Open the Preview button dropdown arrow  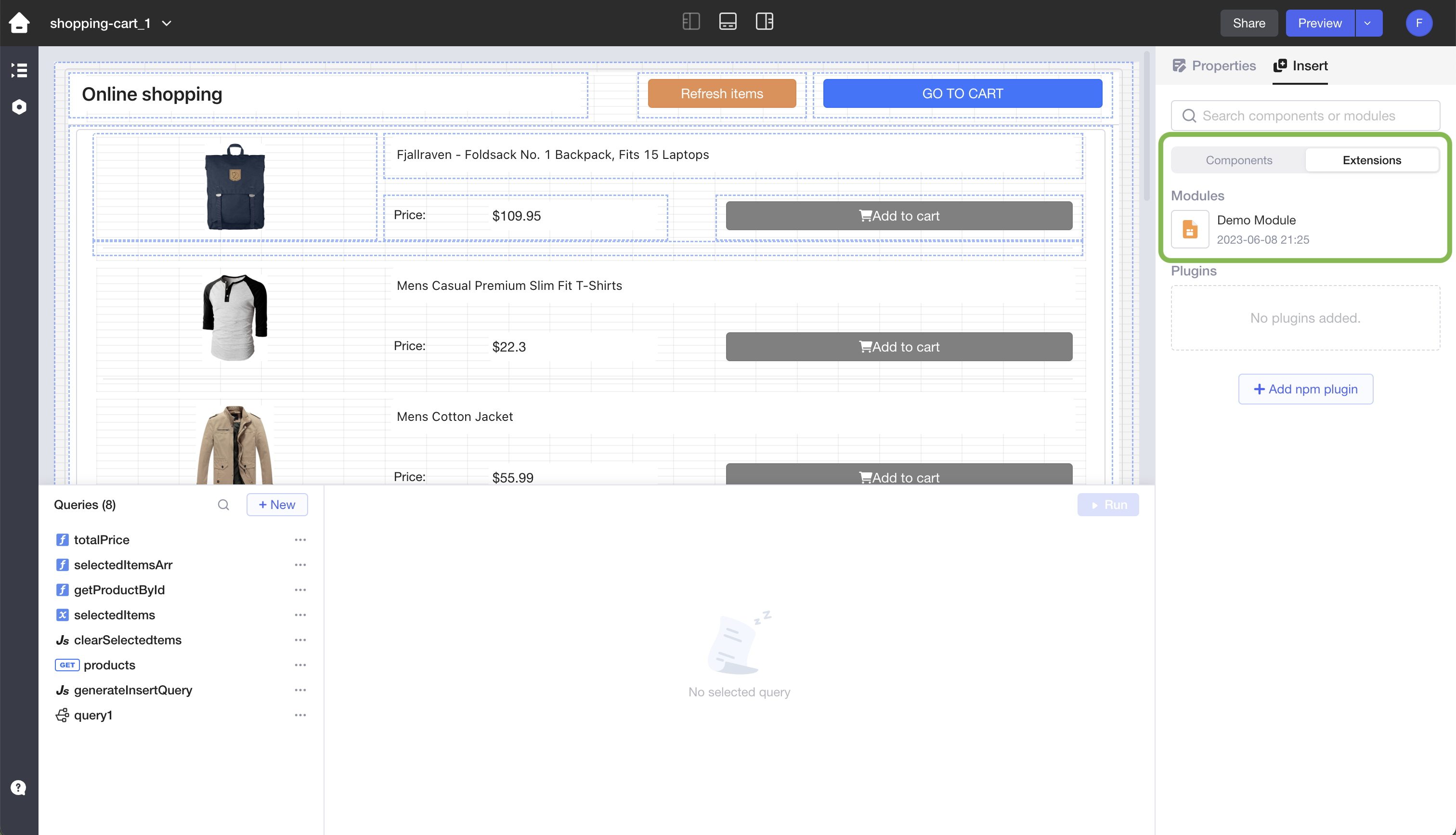point(1368,23)
